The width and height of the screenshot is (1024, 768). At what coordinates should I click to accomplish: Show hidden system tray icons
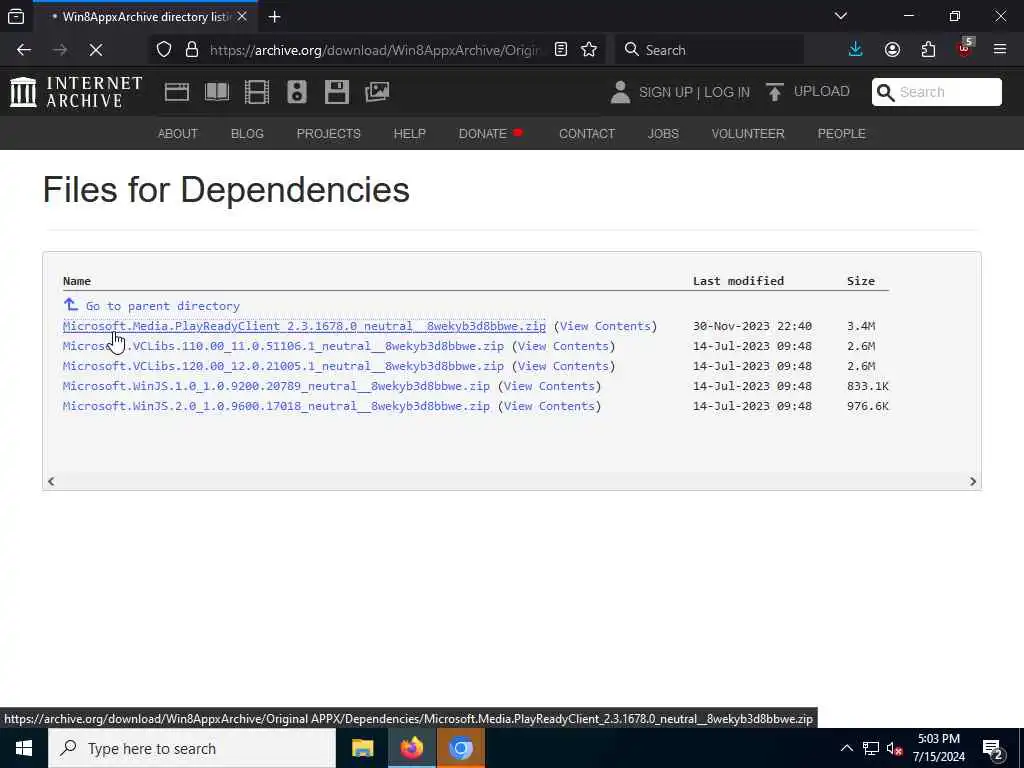click(x=846, y=748)
